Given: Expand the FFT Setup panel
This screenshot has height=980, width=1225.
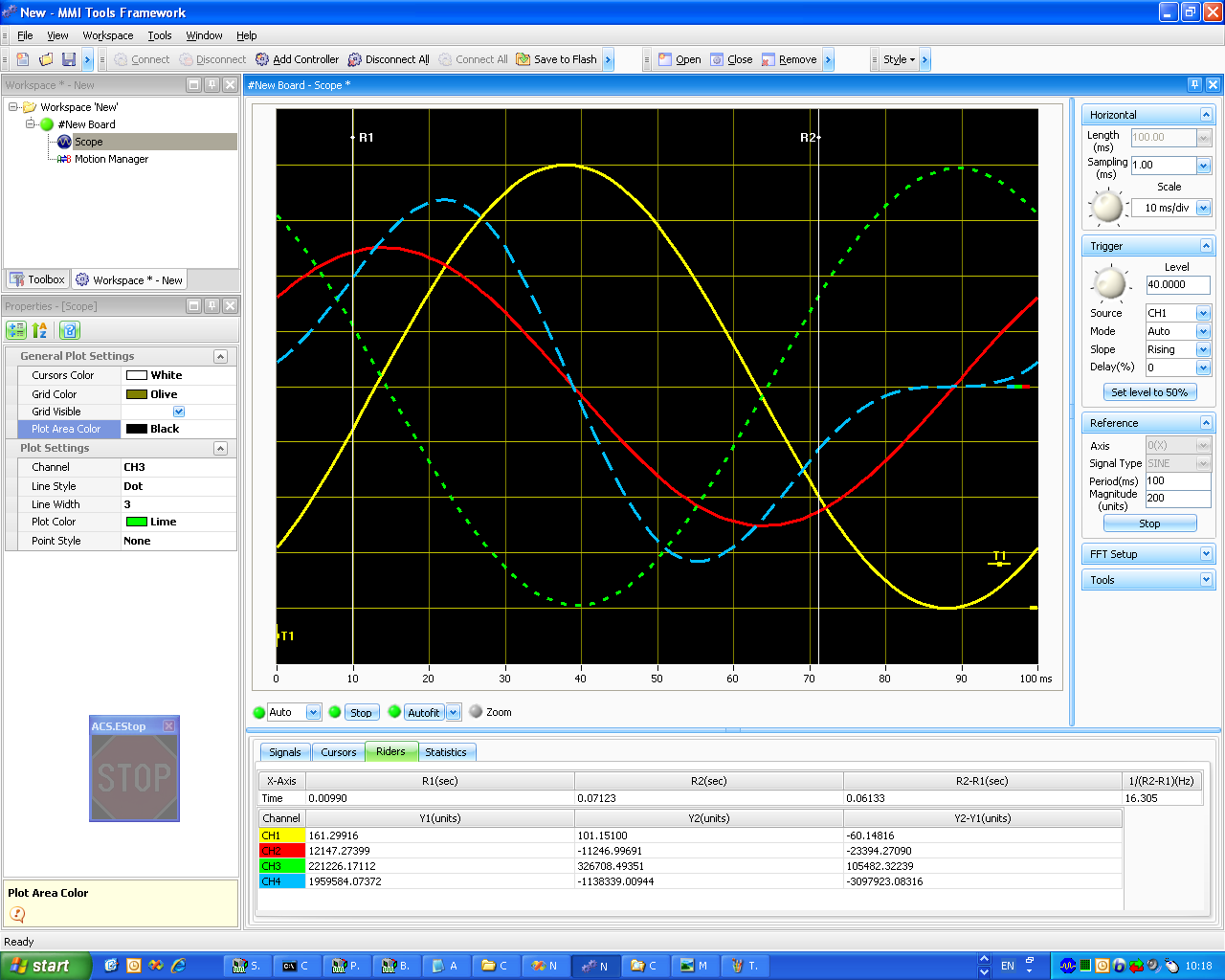Looking at the screenshot, I should coord(1205,554).
